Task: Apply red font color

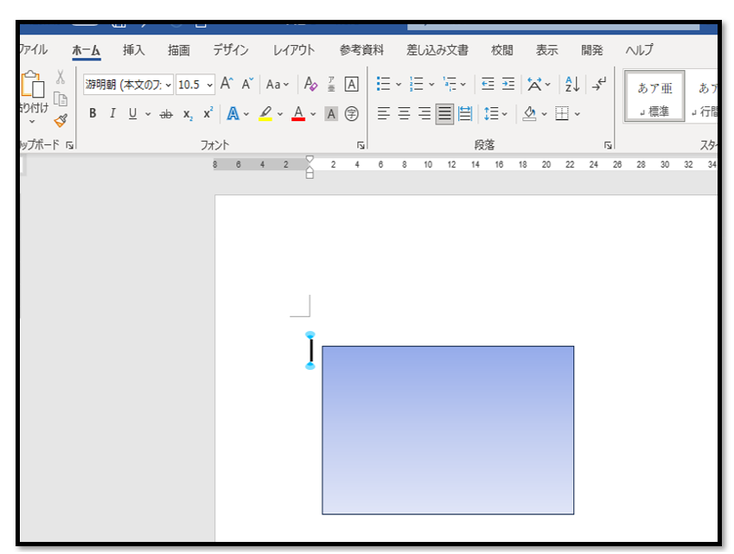Action: click(298, 114)
